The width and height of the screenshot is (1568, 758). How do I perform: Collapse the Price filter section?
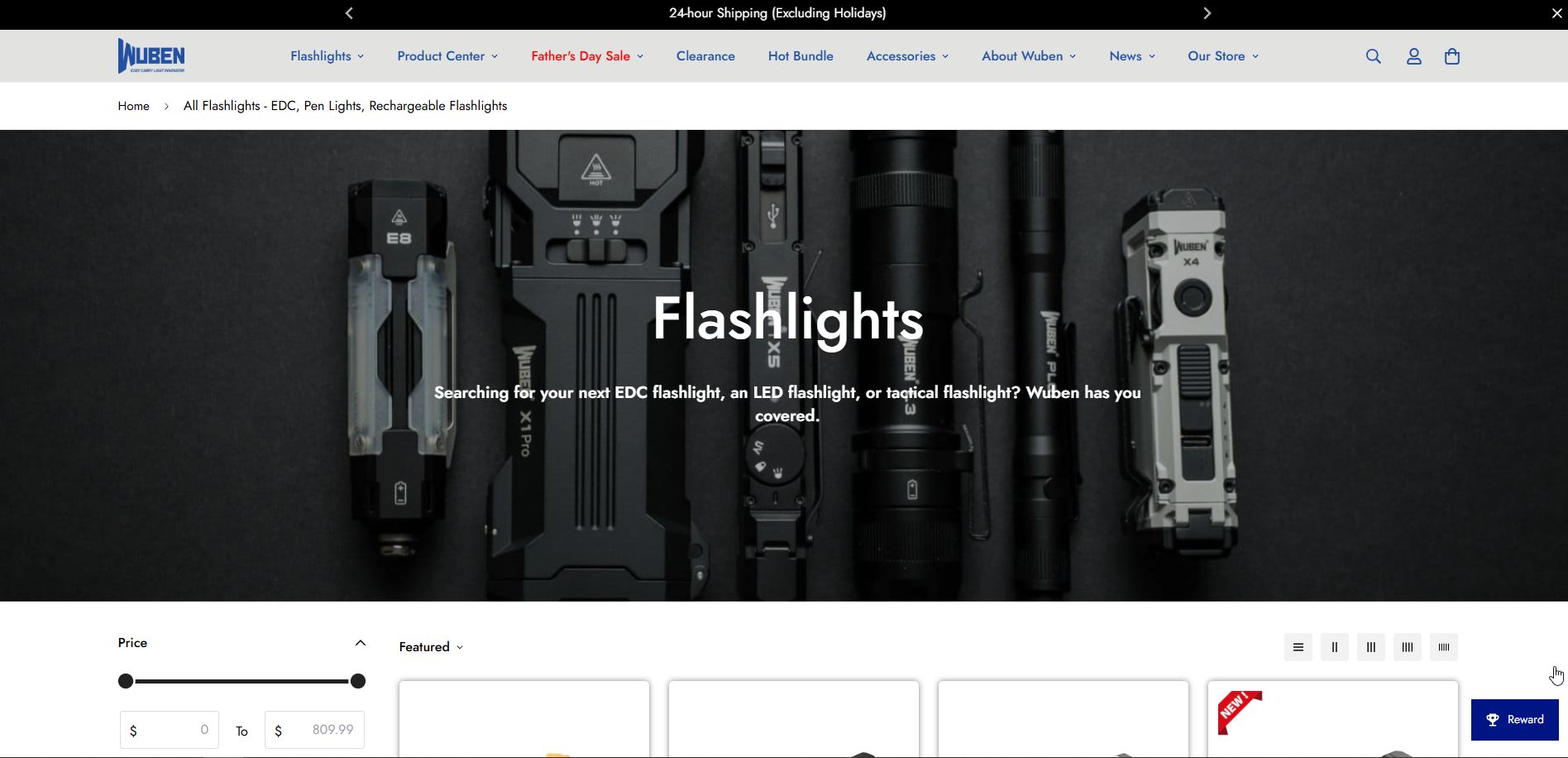pos(360,643)
